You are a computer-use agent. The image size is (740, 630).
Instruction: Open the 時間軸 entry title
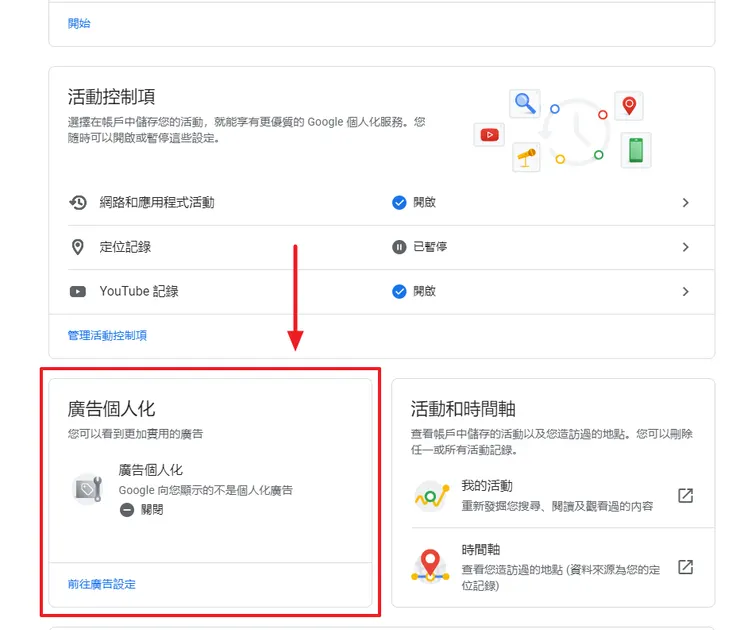click(481, 550)
